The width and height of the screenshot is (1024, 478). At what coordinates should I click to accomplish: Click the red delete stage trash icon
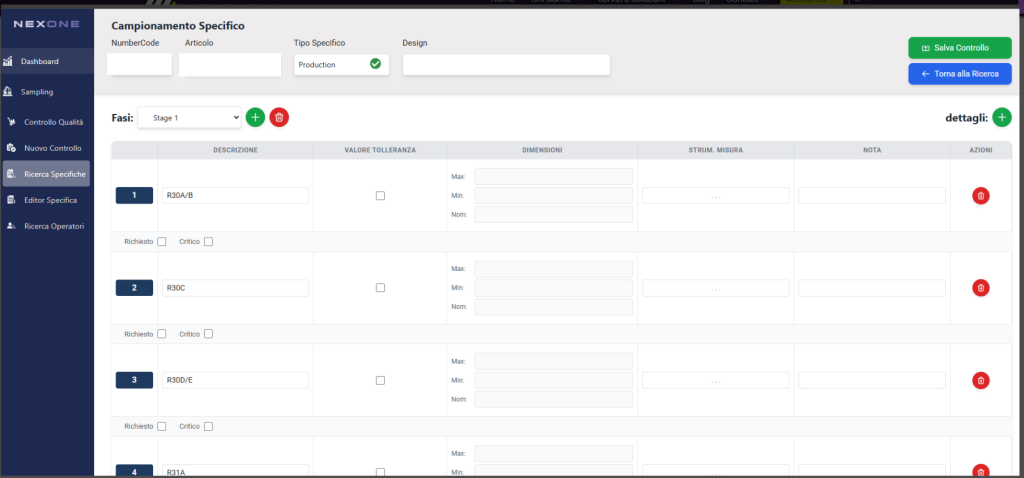[x=279, y=118]
